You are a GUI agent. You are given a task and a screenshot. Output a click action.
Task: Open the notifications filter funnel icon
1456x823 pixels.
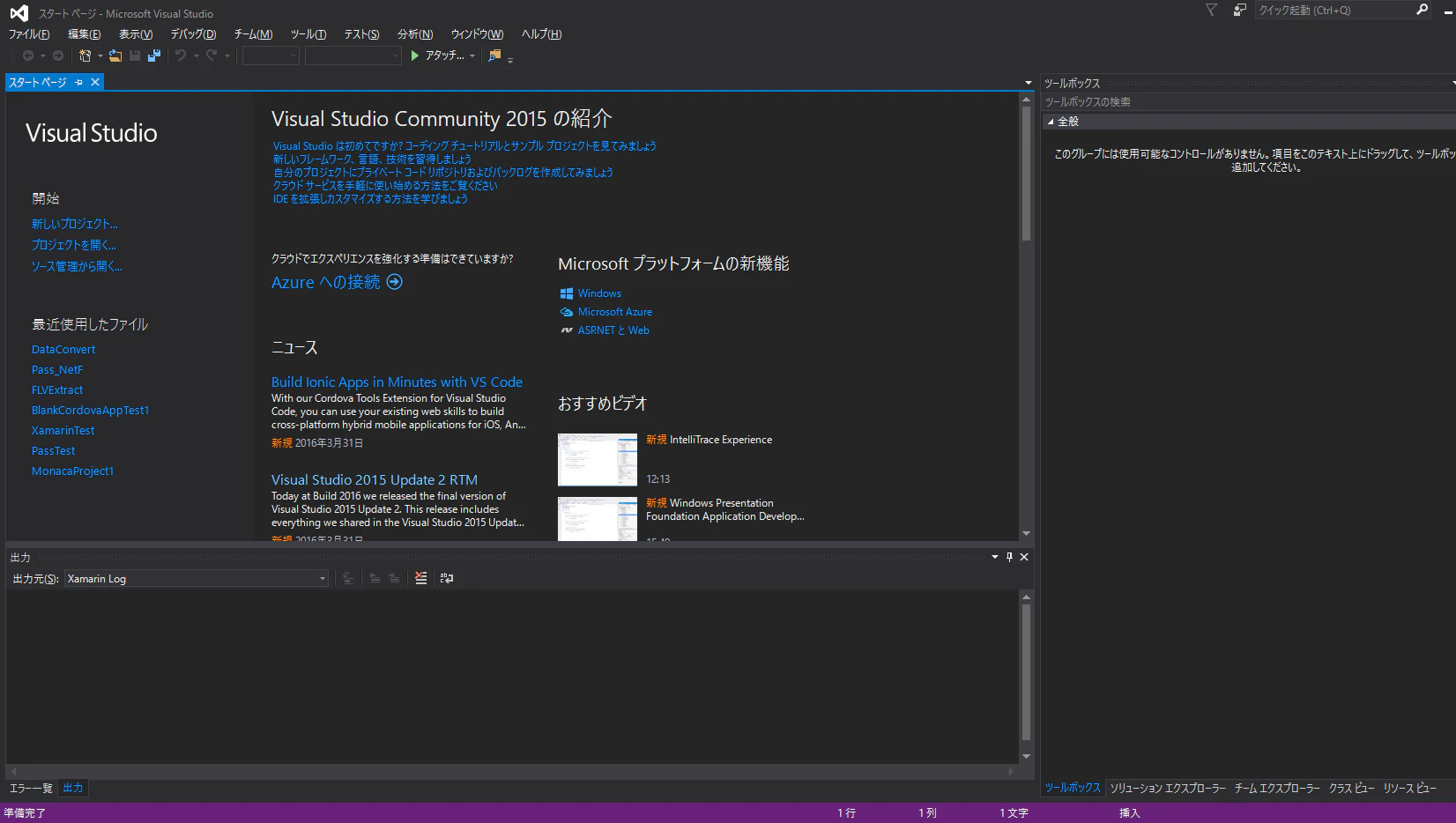(x=1211, y=10)
